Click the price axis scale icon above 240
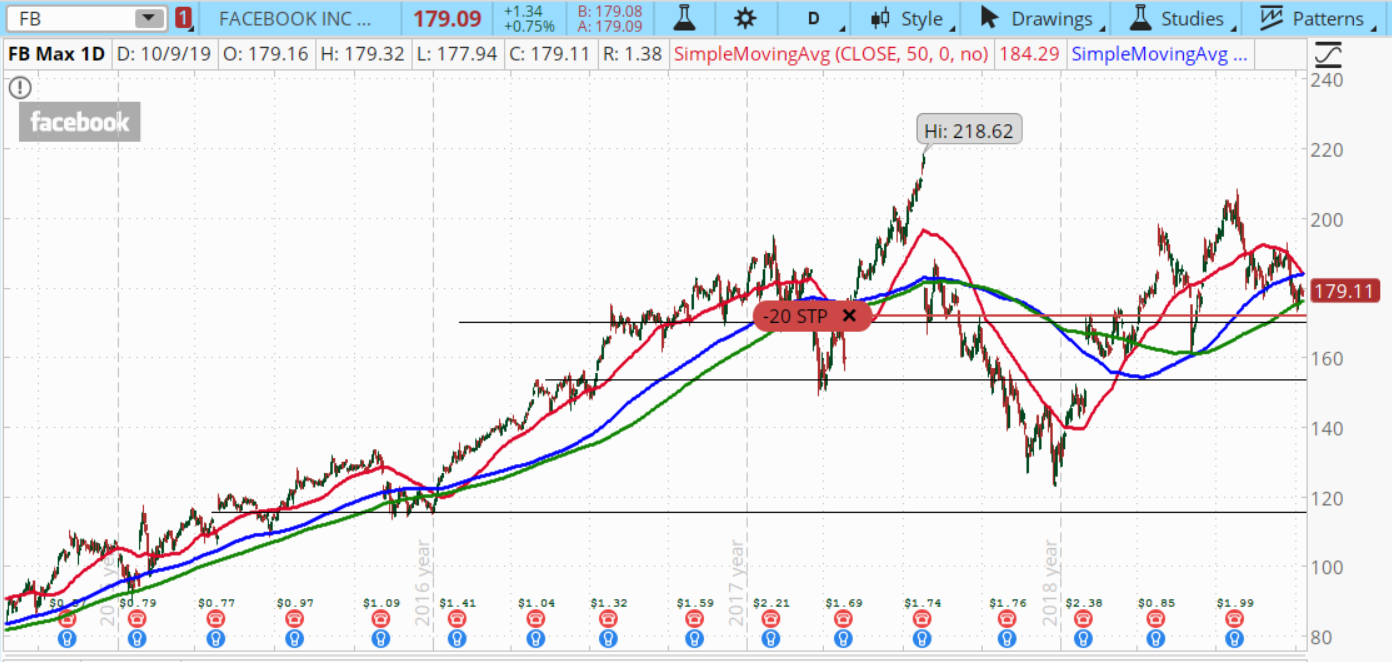The image size is (1392, 662). (x=1328, y=54)
